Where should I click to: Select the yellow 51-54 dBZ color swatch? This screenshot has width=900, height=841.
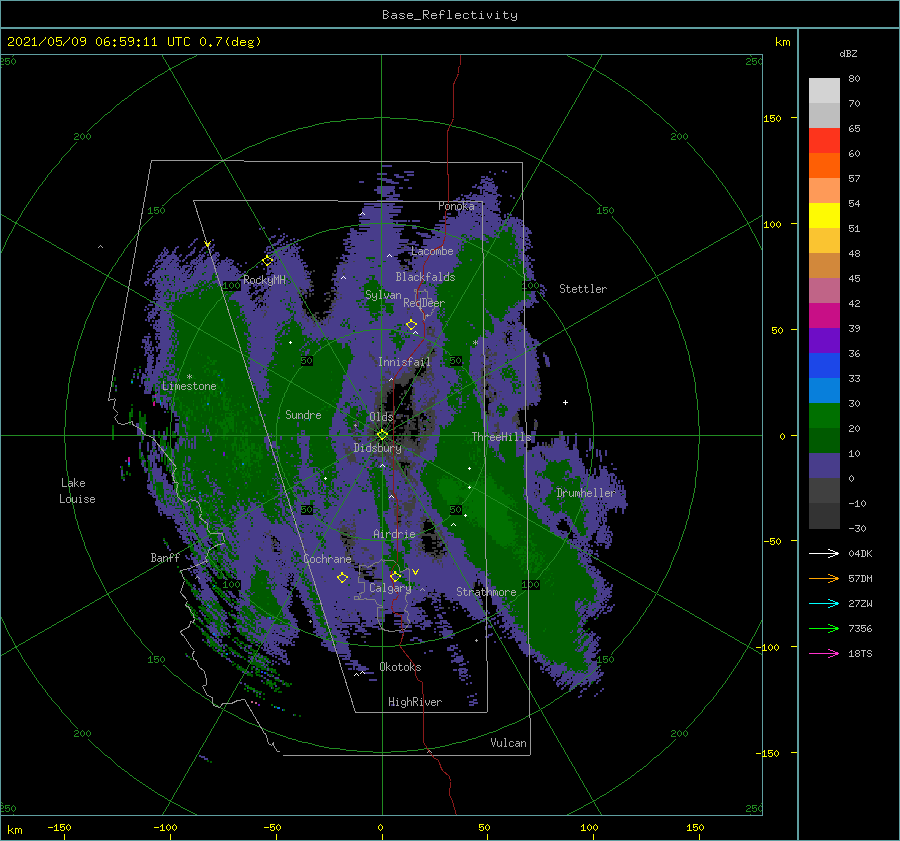pyautogui.click(x=824, y=216)
